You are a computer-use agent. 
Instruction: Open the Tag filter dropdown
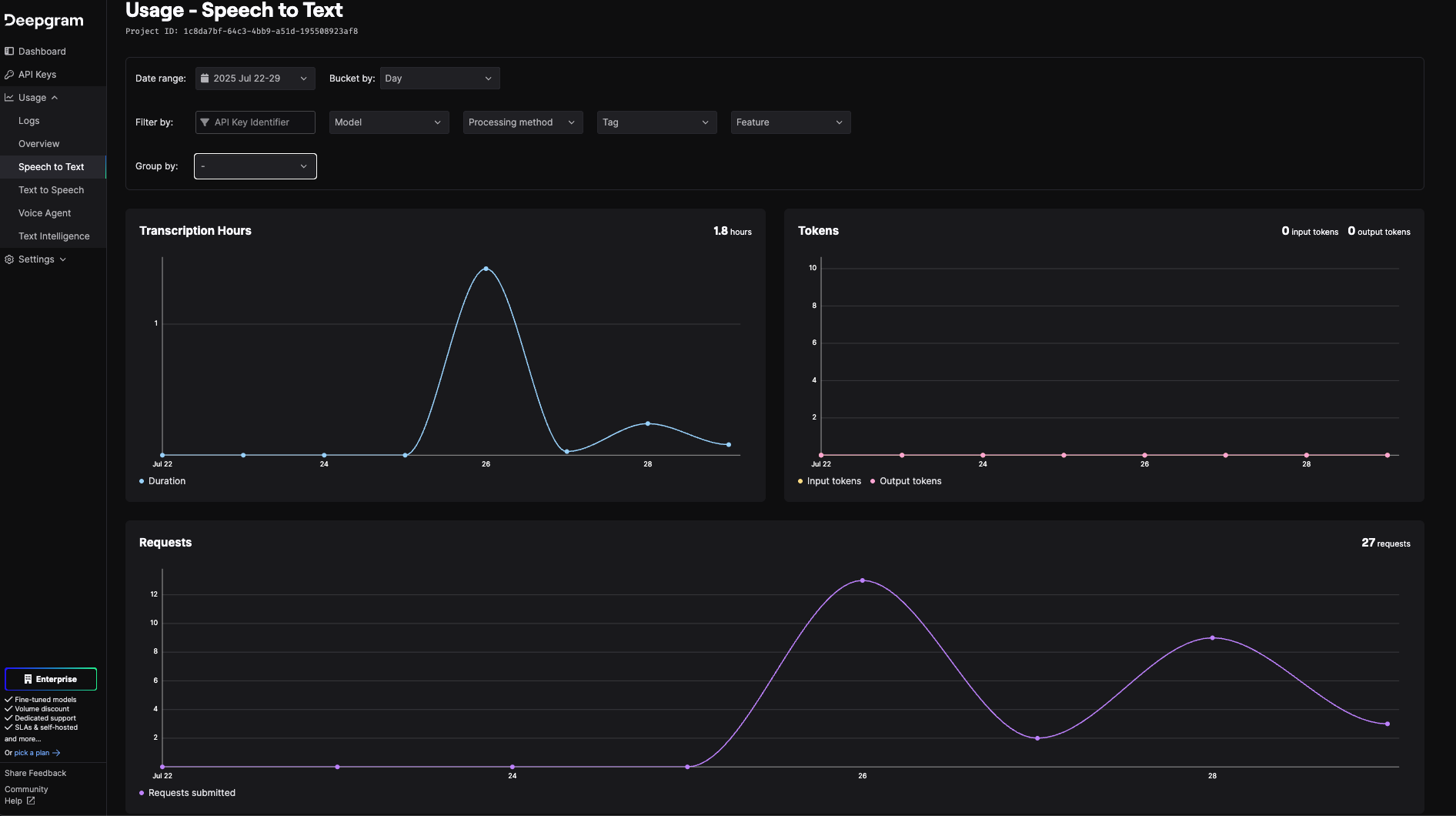(656, 122)
